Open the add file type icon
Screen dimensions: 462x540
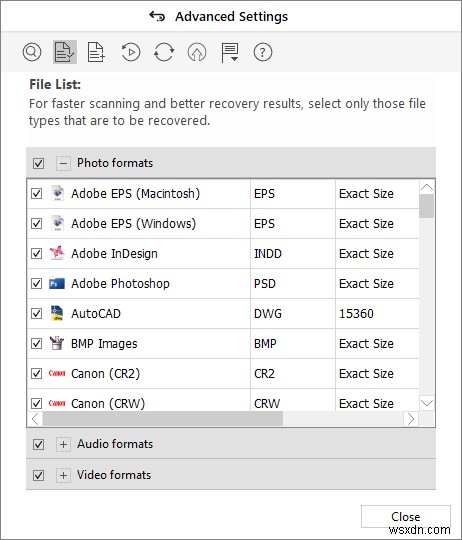coord(96,52)
